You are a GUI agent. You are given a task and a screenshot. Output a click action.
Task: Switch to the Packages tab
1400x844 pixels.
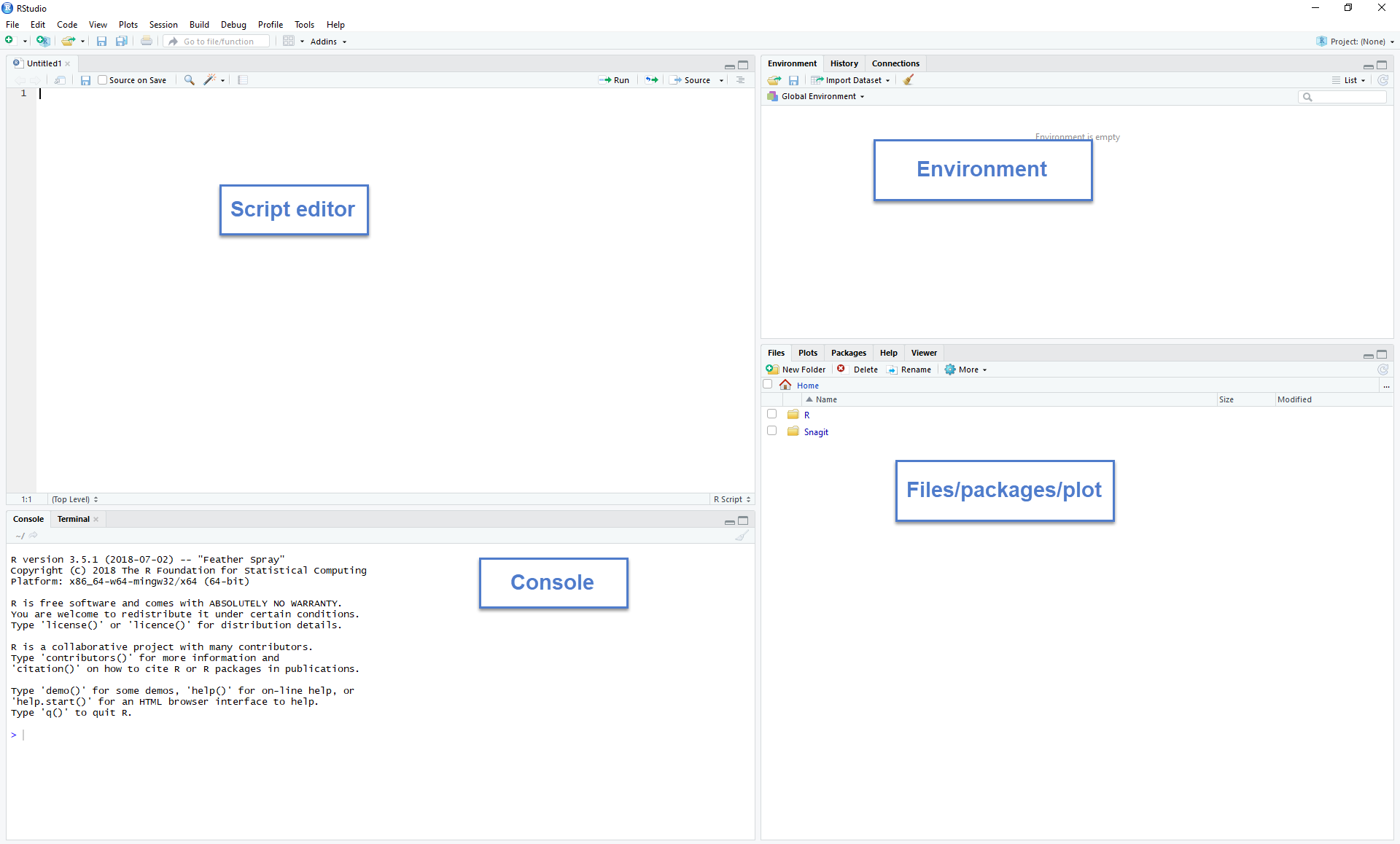tap(848, 353)
